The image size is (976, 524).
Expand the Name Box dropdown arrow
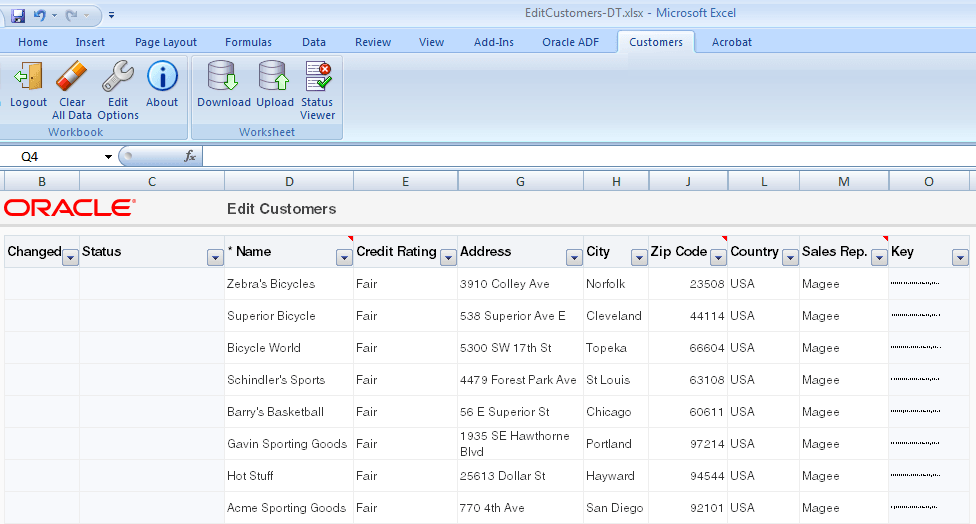click(x=108, y=157)
